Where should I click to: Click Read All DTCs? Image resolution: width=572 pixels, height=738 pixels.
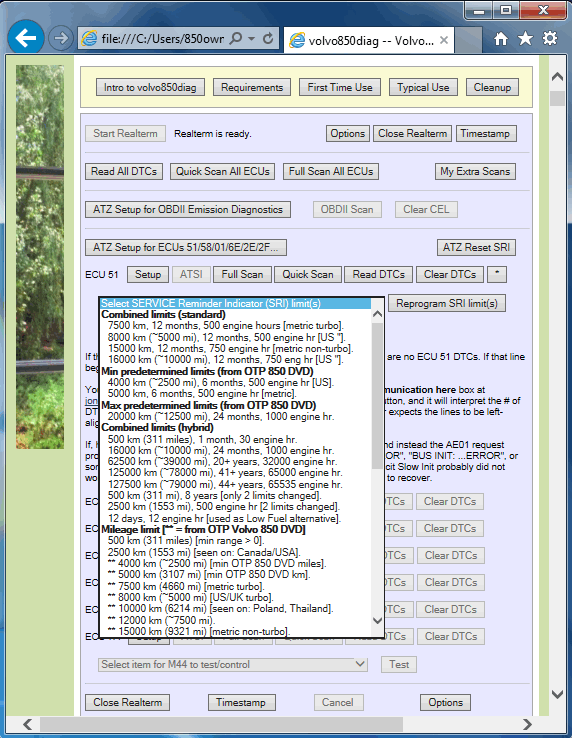point(124,171)
